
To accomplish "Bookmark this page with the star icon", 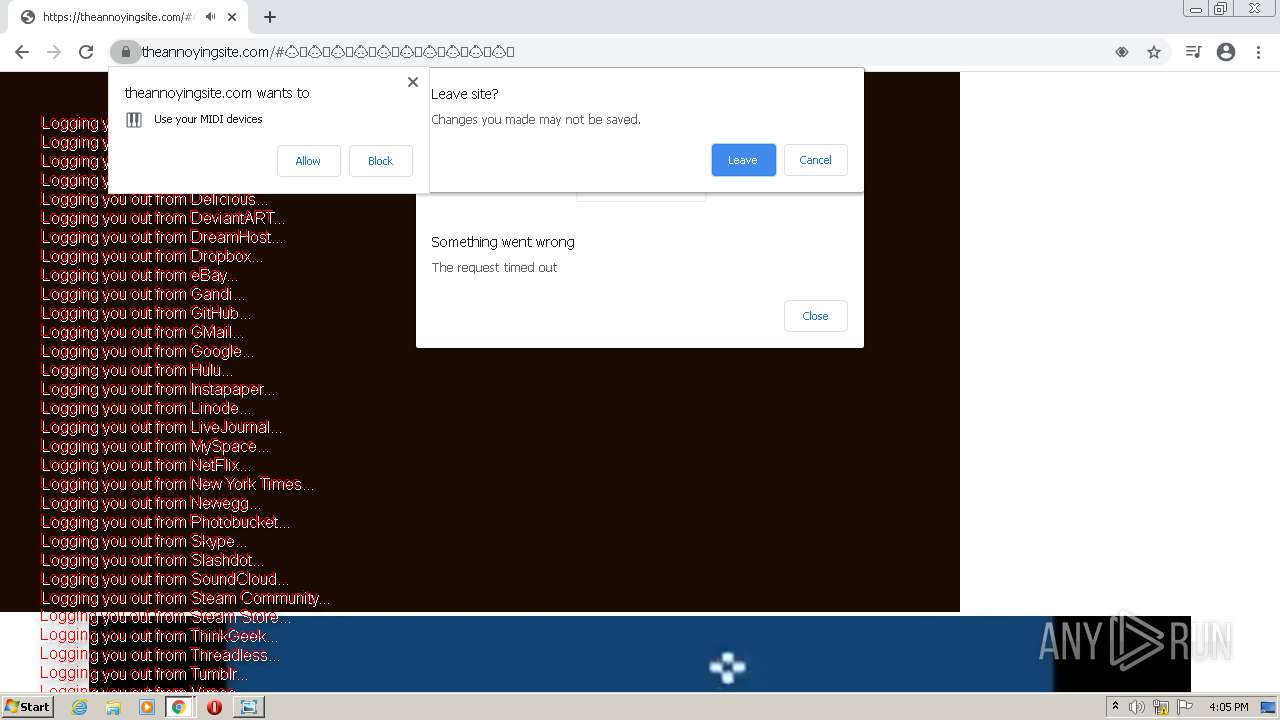I will 1154,52.
